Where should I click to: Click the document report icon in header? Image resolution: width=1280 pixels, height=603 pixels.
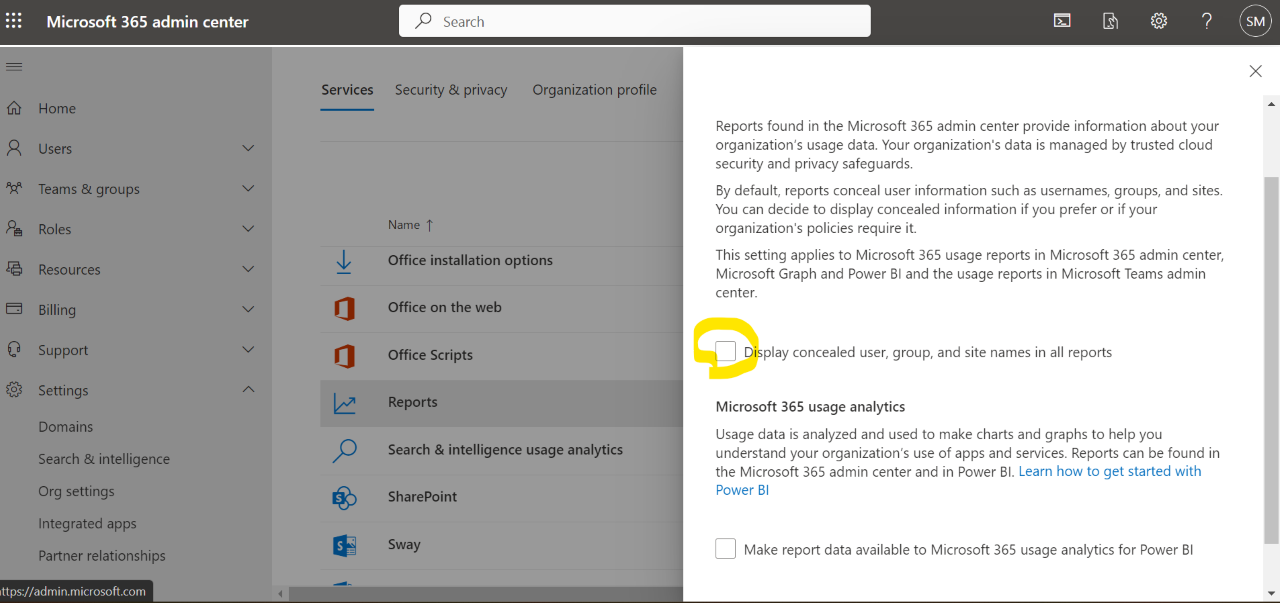click(1110, 21)
